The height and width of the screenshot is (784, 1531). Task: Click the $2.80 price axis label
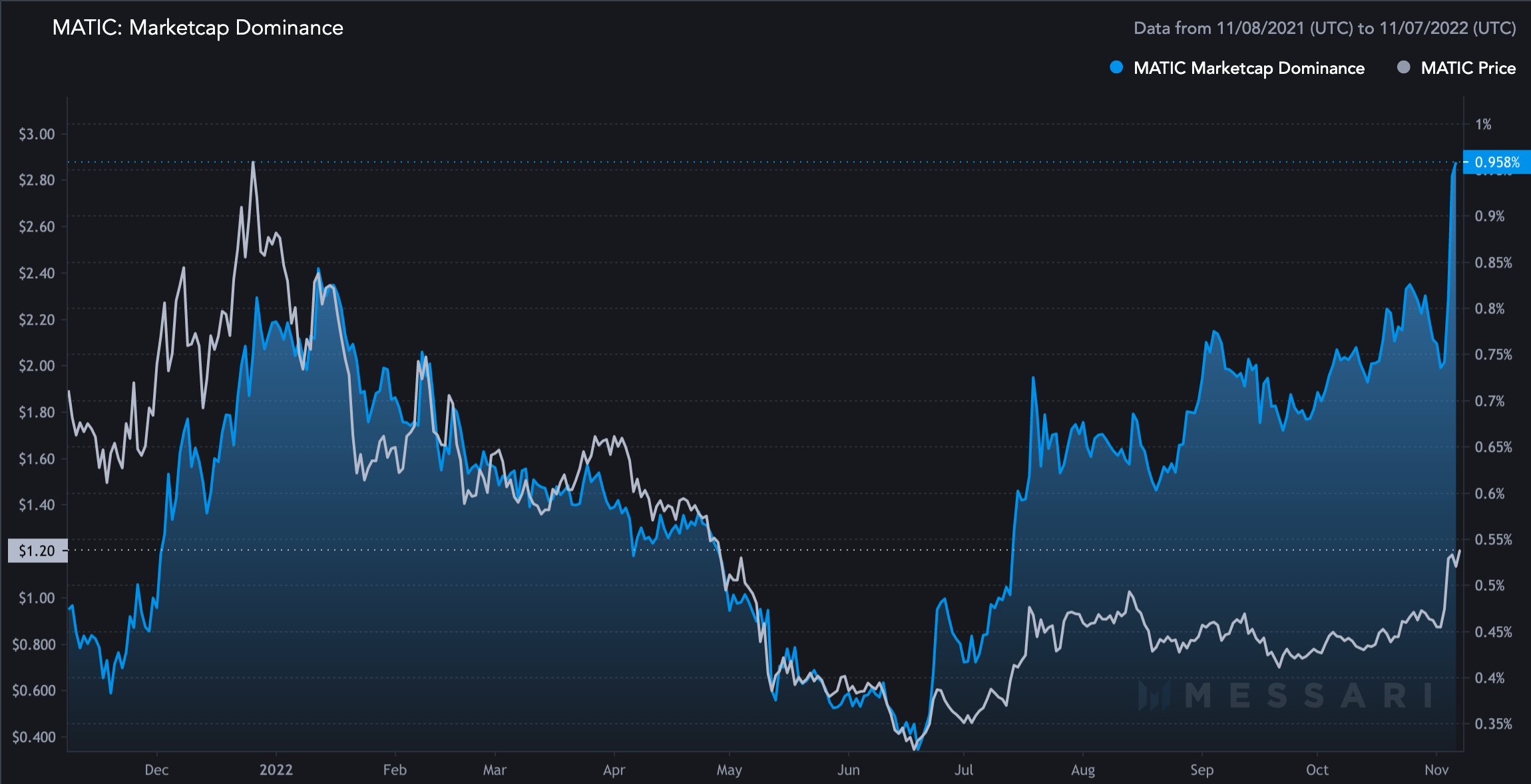(37, 180)
